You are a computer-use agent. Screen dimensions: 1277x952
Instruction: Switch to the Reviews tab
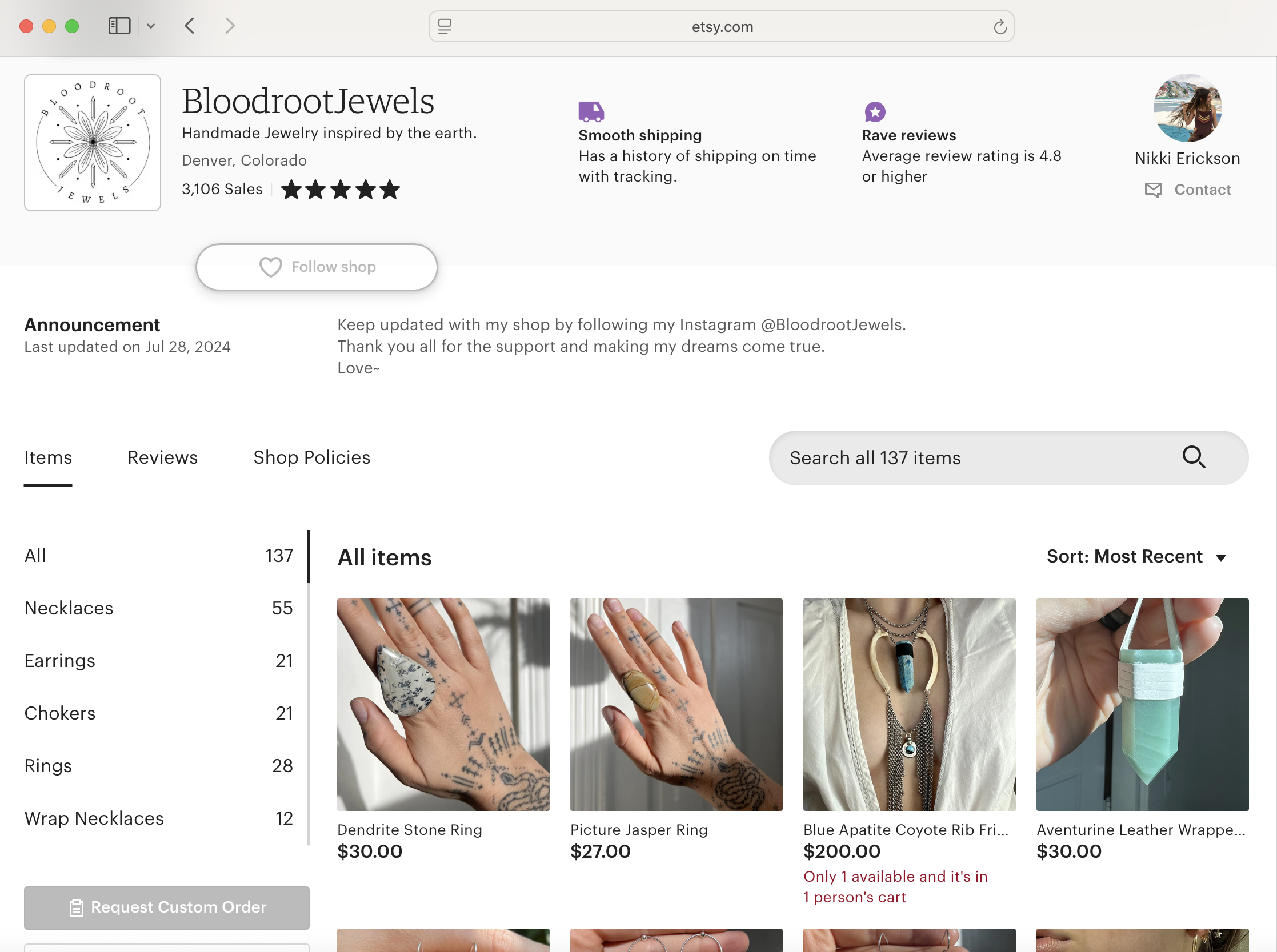pos(162,457)
